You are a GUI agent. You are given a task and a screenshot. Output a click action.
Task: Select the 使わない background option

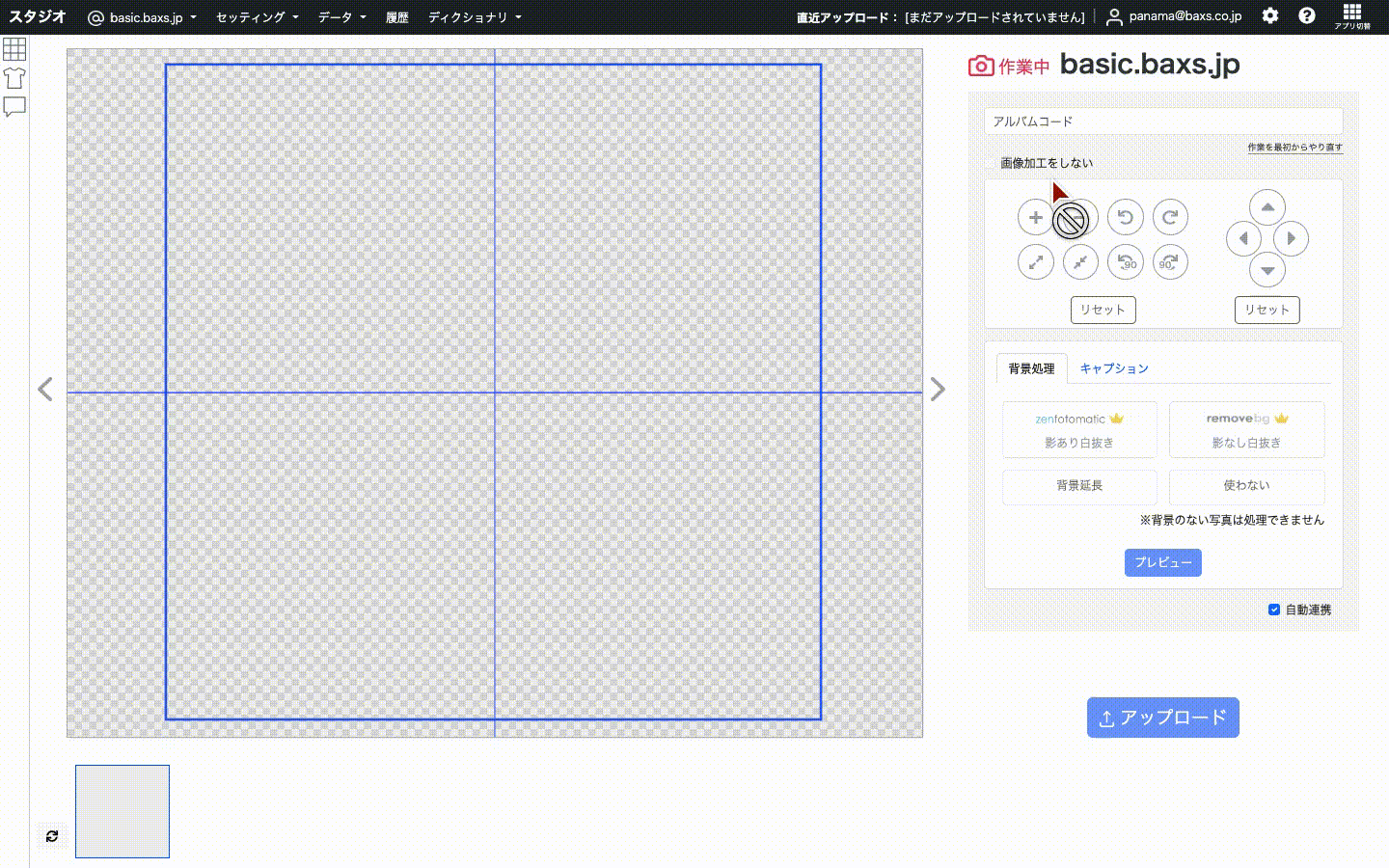(1246, 486)
